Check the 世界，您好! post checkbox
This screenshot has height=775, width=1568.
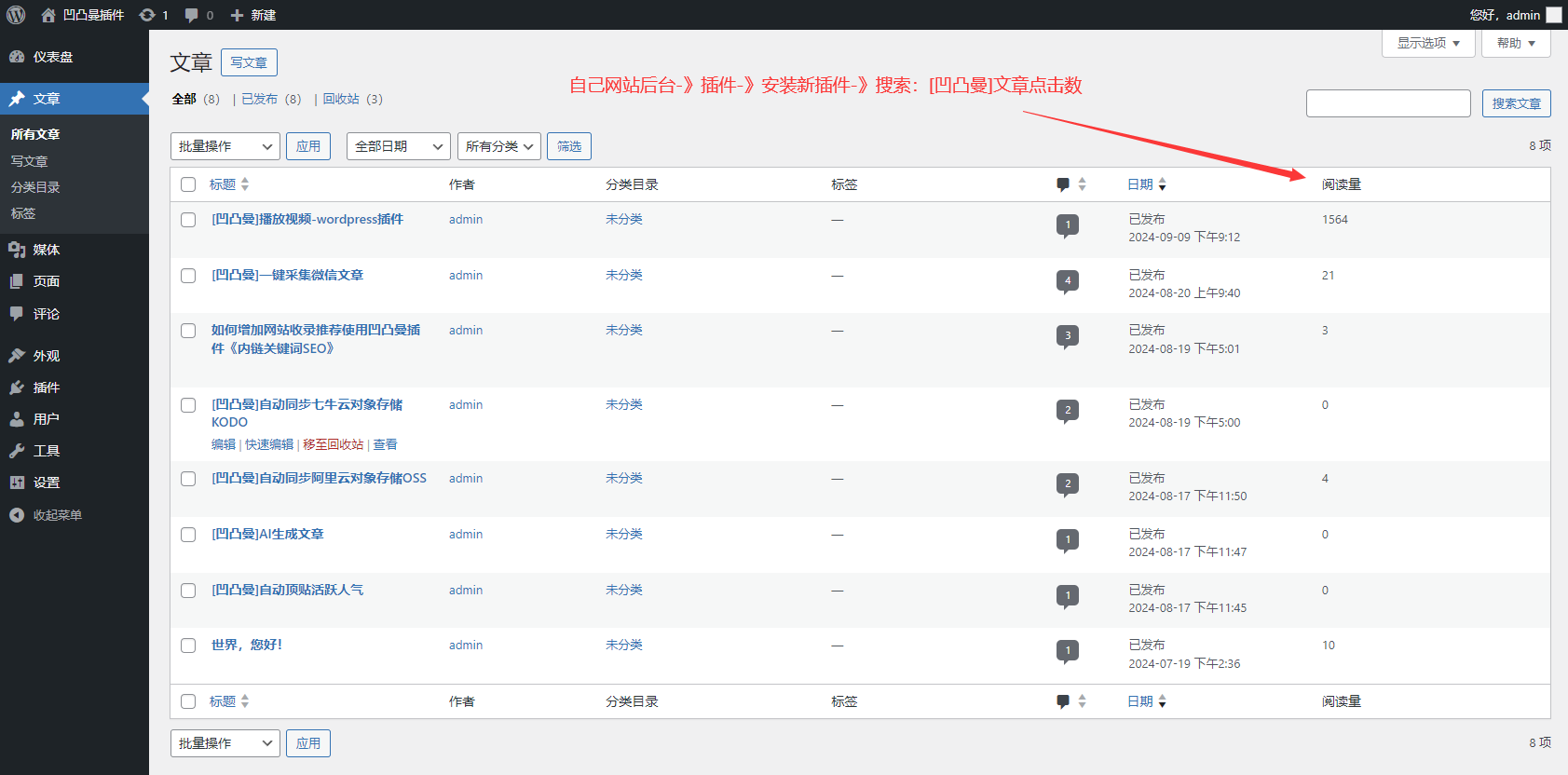point(188,646)
